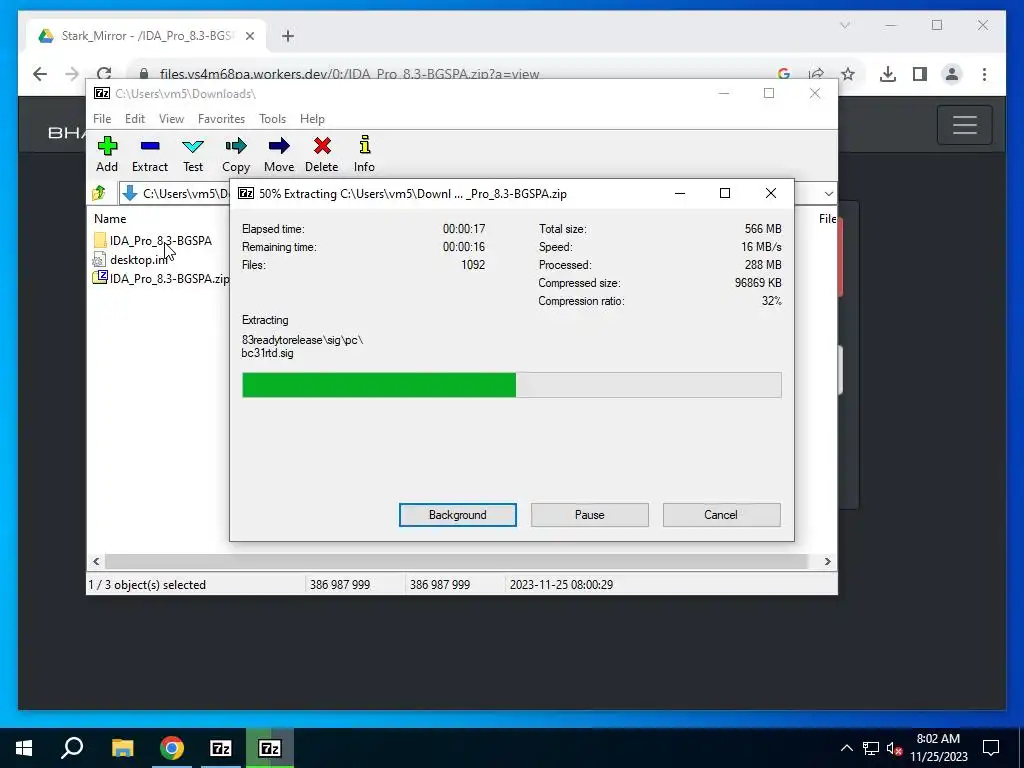The width and height of the screenshot is (1024, 768).
Task: Click the network icon in the system tray
Action: [x=871, y=748]
